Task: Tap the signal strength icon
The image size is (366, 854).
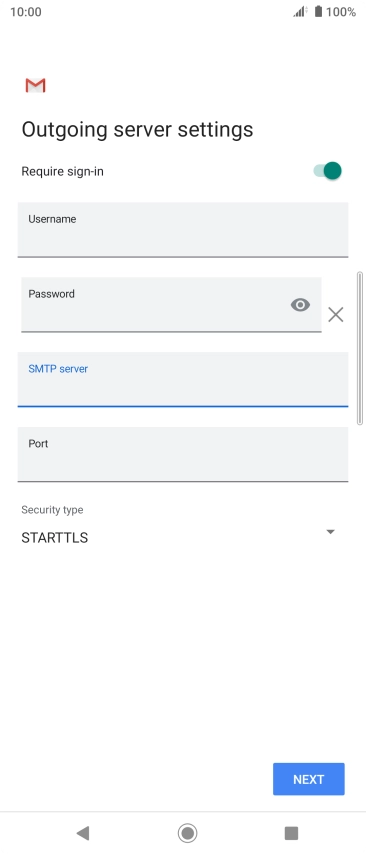Action: pyautogui.click(x=300, y=11)
